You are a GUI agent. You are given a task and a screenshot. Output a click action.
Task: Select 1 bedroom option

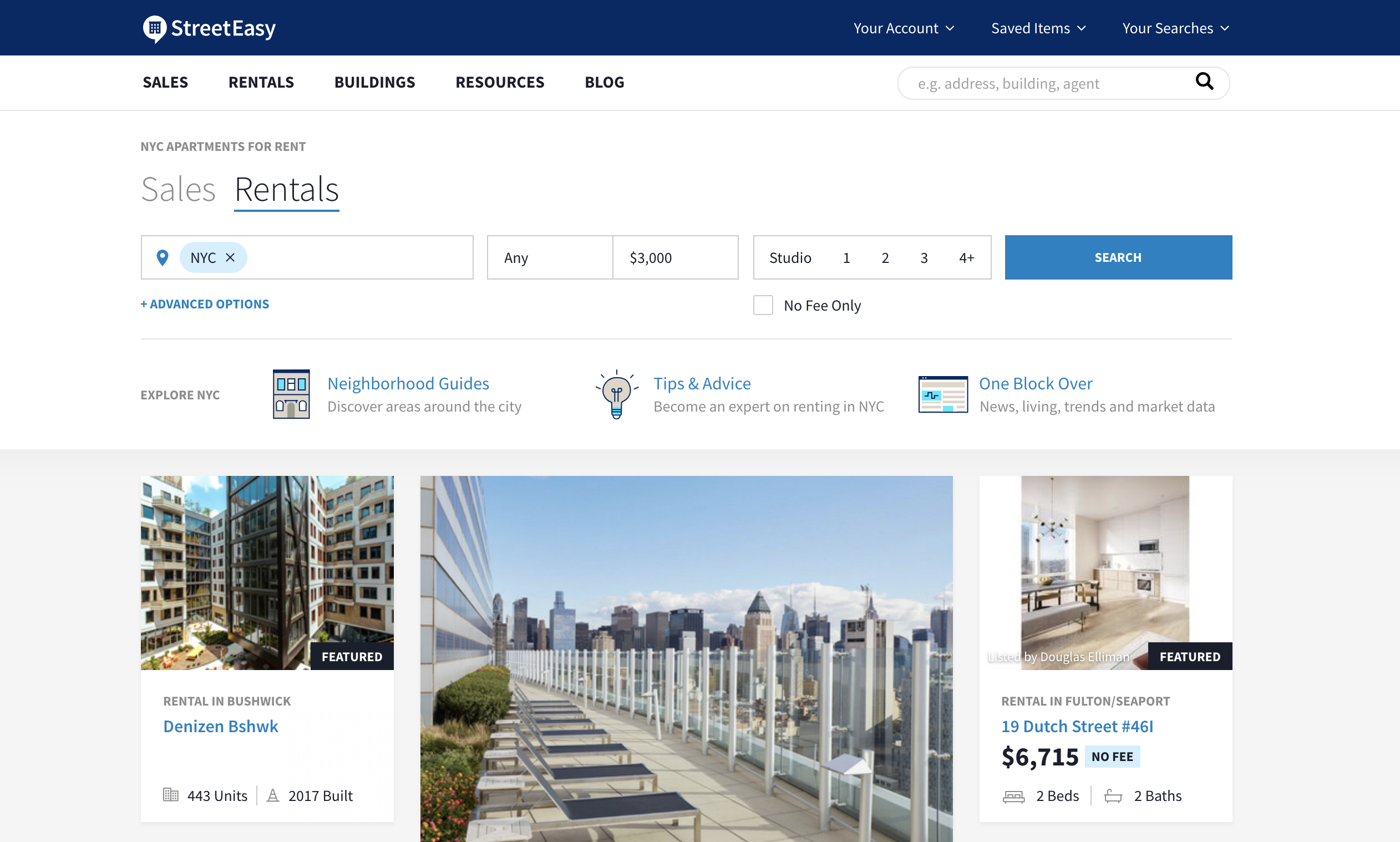[x=846, y=257]
